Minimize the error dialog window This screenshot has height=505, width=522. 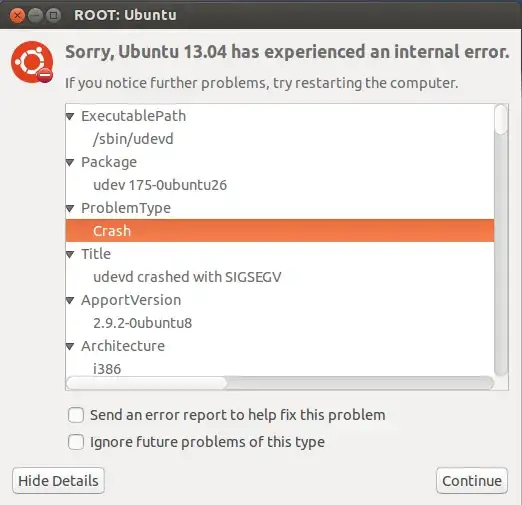click(x=35, y=15)
